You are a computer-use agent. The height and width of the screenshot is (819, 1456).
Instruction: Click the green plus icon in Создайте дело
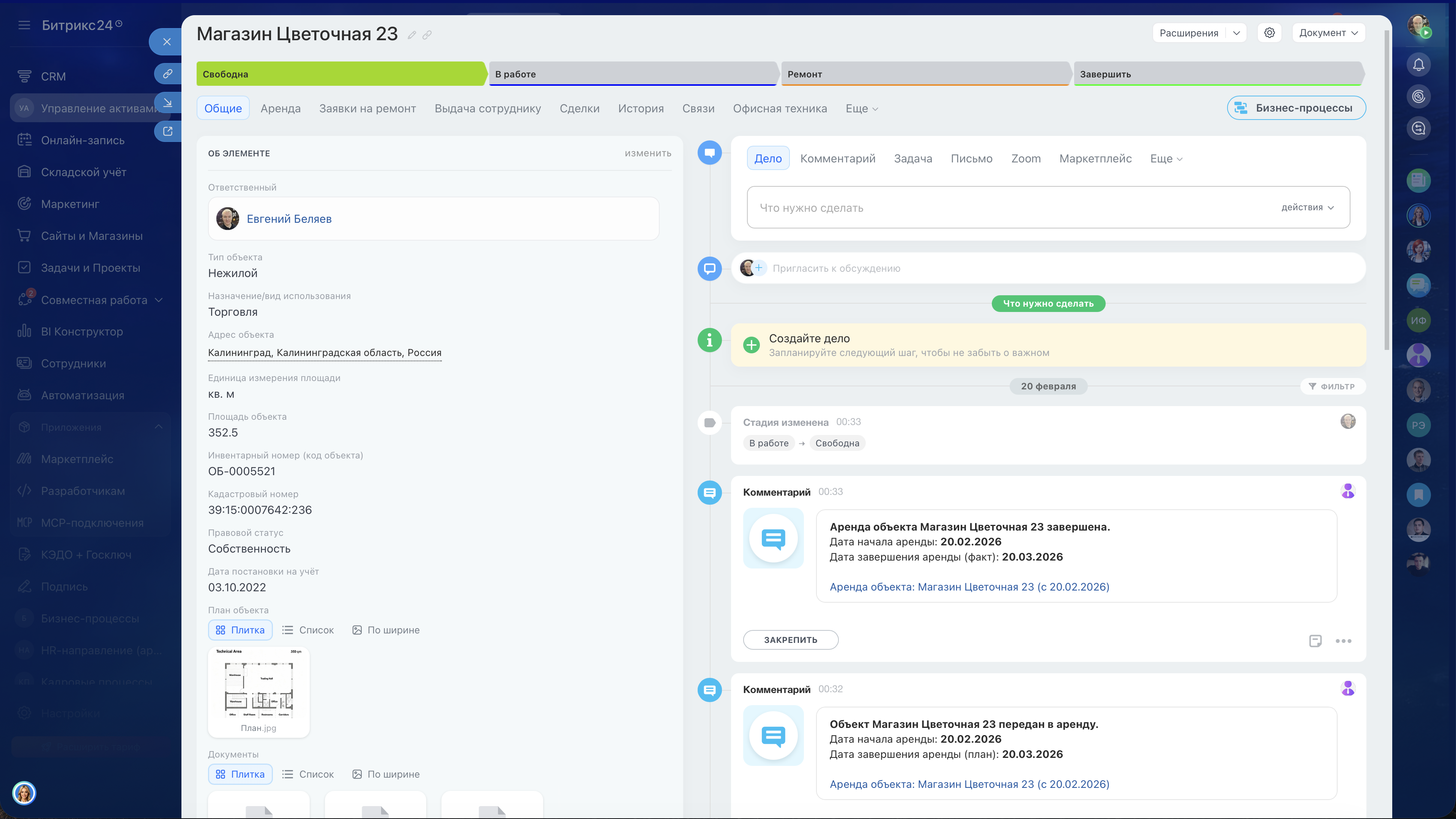(751, 345)
